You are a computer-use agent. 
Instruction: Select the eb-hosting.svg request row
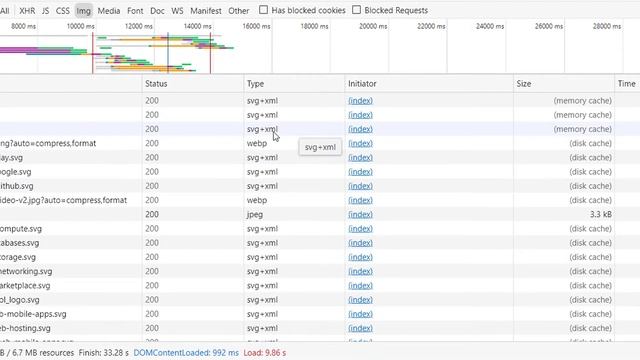(x=320, y=328)
